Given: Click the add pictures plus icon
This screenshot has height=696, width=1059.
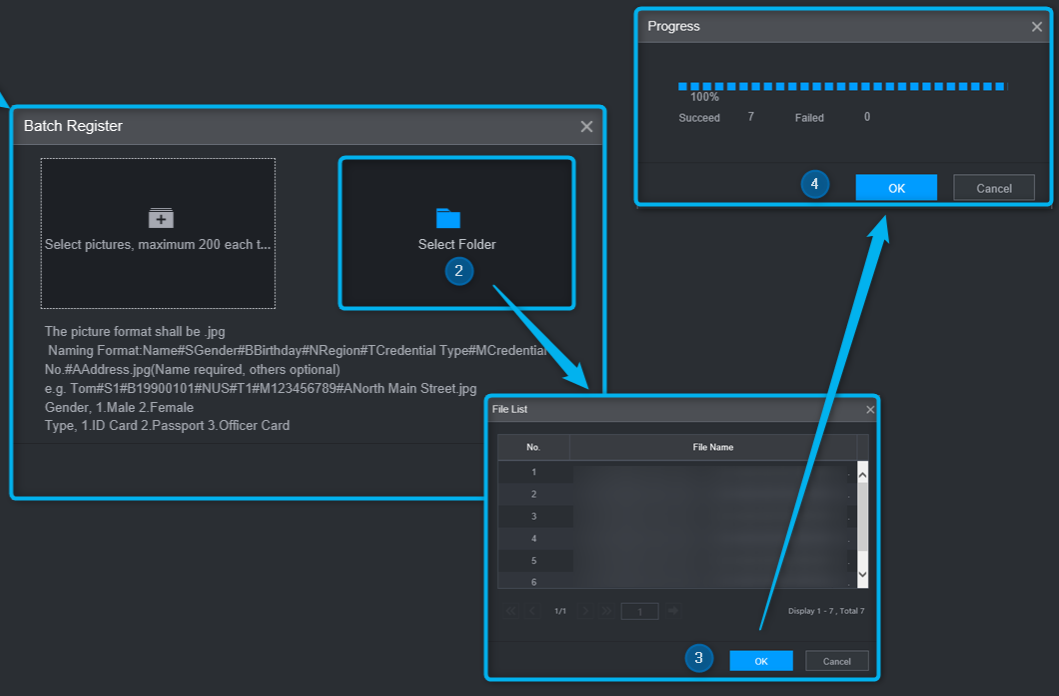Looking at the screenshot, I should [161, 218].
